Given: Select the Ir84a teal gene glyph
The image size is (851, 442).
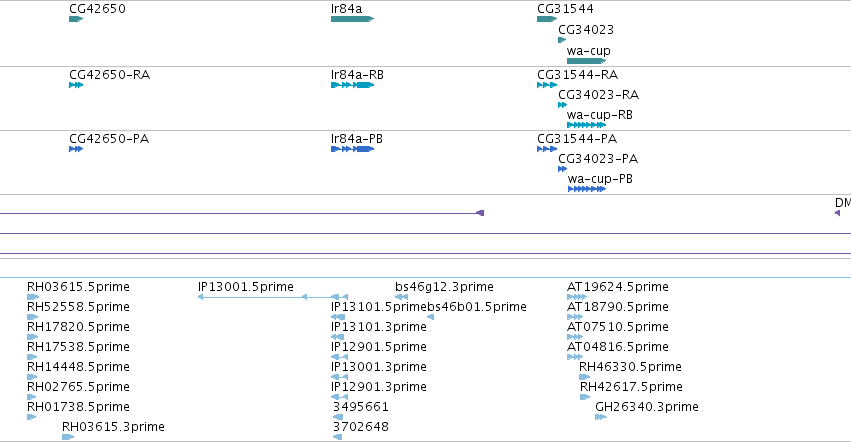Looking at the screenshot, I should point(352,19).
